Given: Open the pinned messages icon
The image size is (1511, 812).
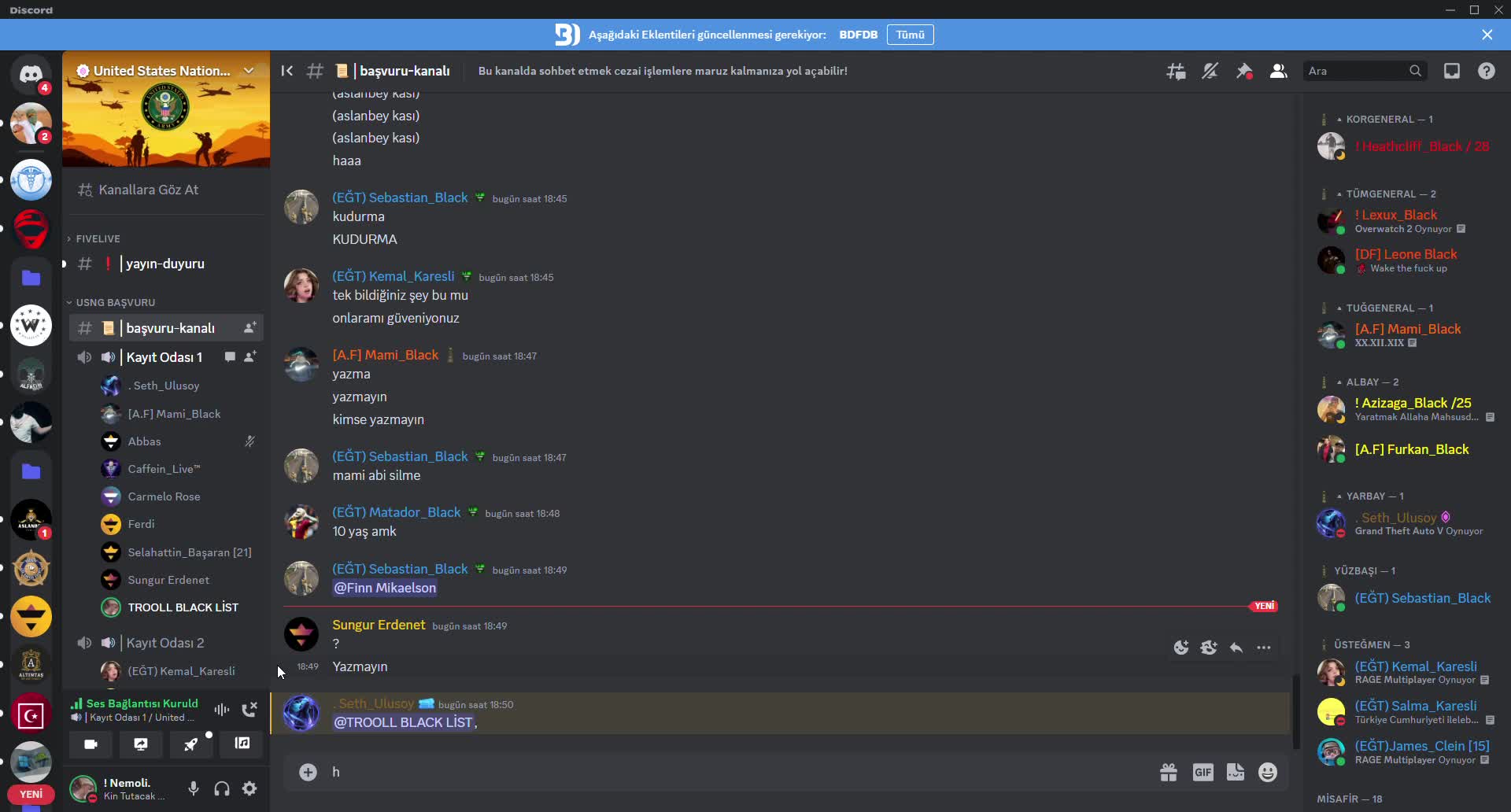Looking at the screenshot, I should pos(1244,72).
